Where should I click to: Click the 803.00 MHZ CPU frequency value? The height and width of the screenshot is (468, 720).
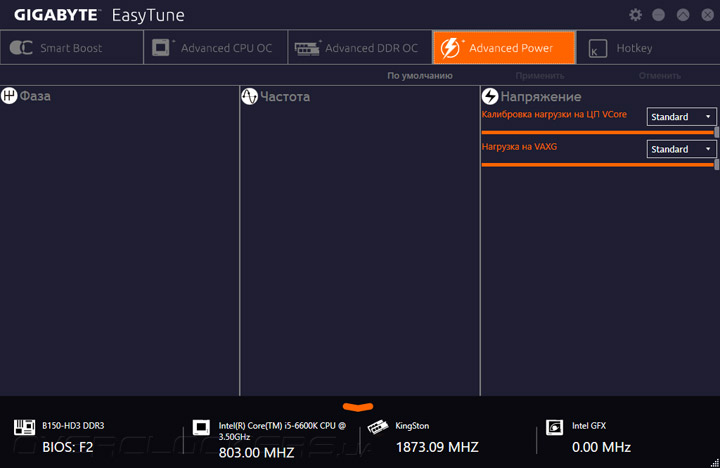pos(256,453)
